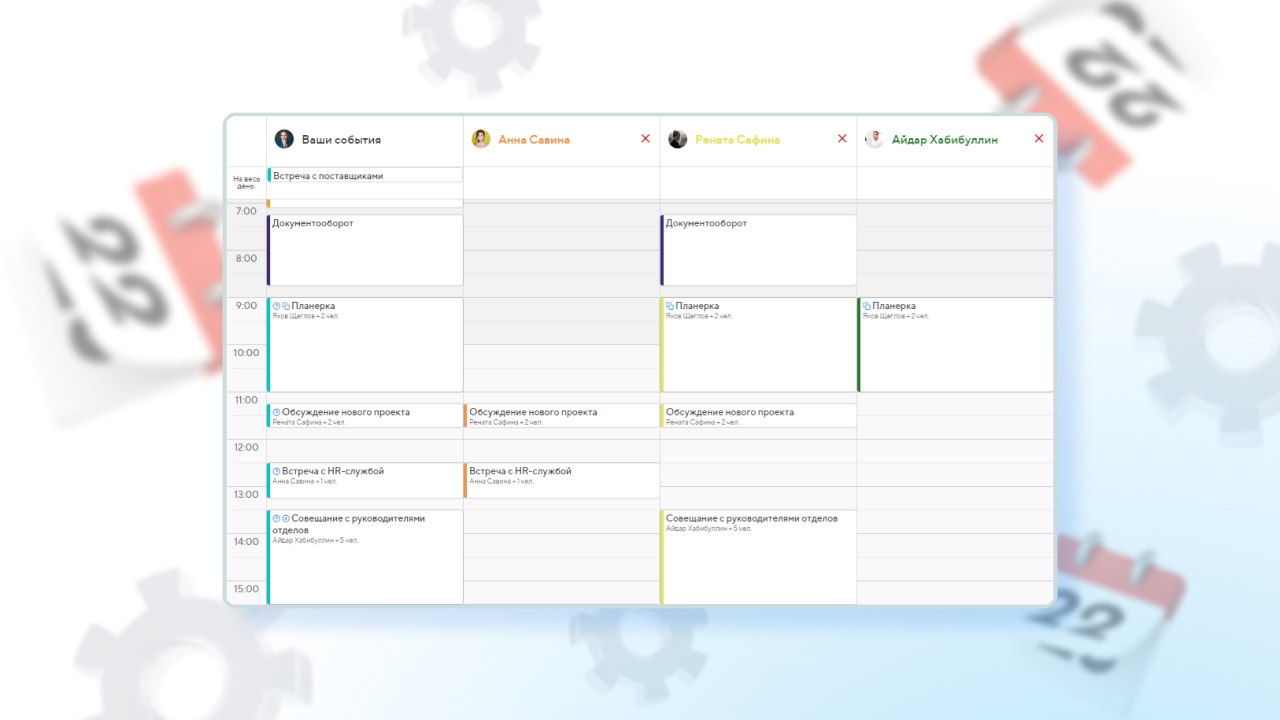
Task: Click recurring-copy icon on your Планерка event
Action: pyautogui.click(x=286, y=306)
